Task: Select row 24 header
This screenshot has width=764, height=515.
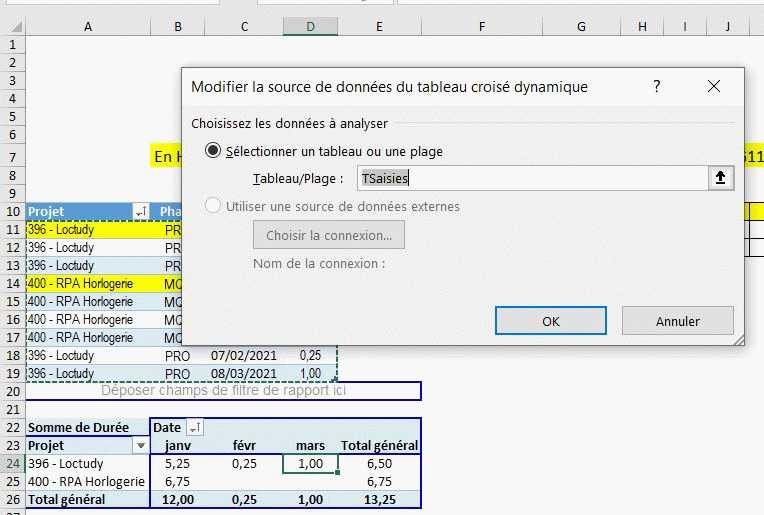Action: click(x=12, y=463)
